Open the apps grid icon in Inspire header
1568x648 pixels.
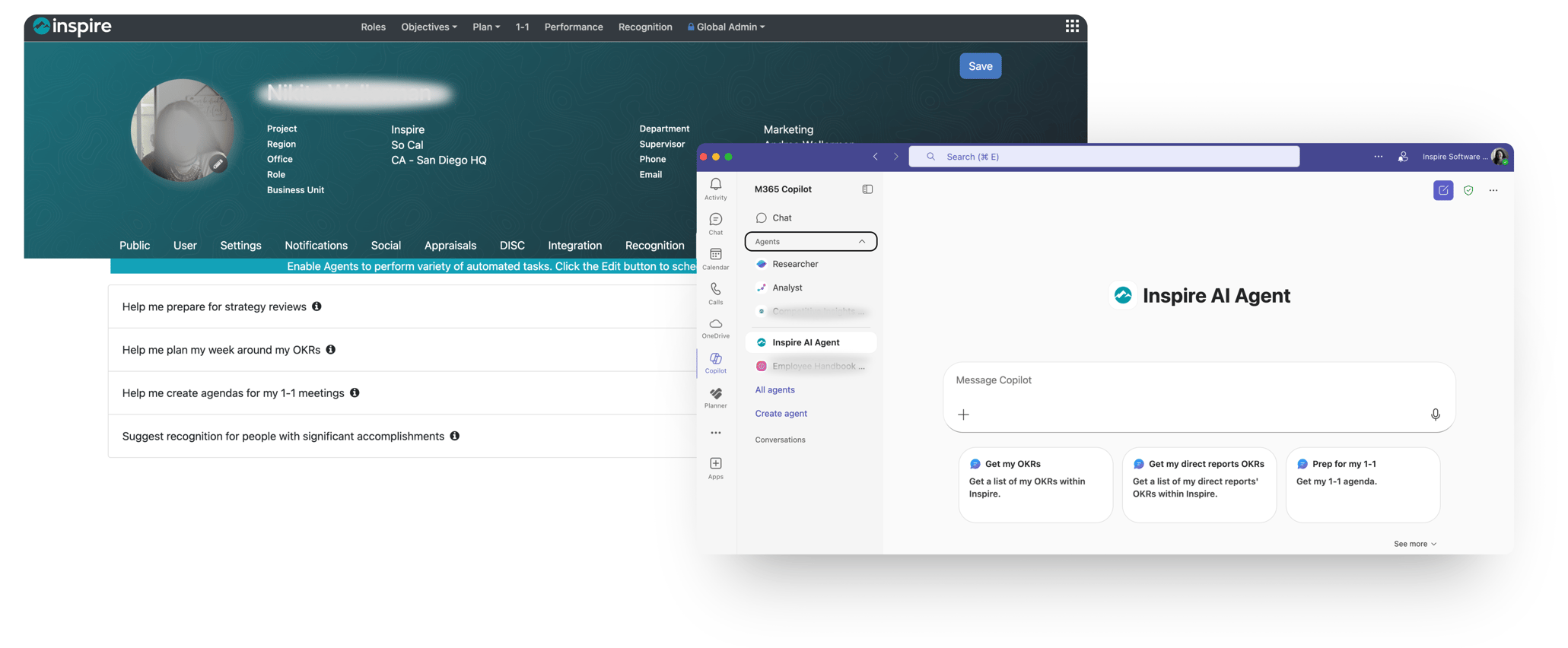[1071, 26]
